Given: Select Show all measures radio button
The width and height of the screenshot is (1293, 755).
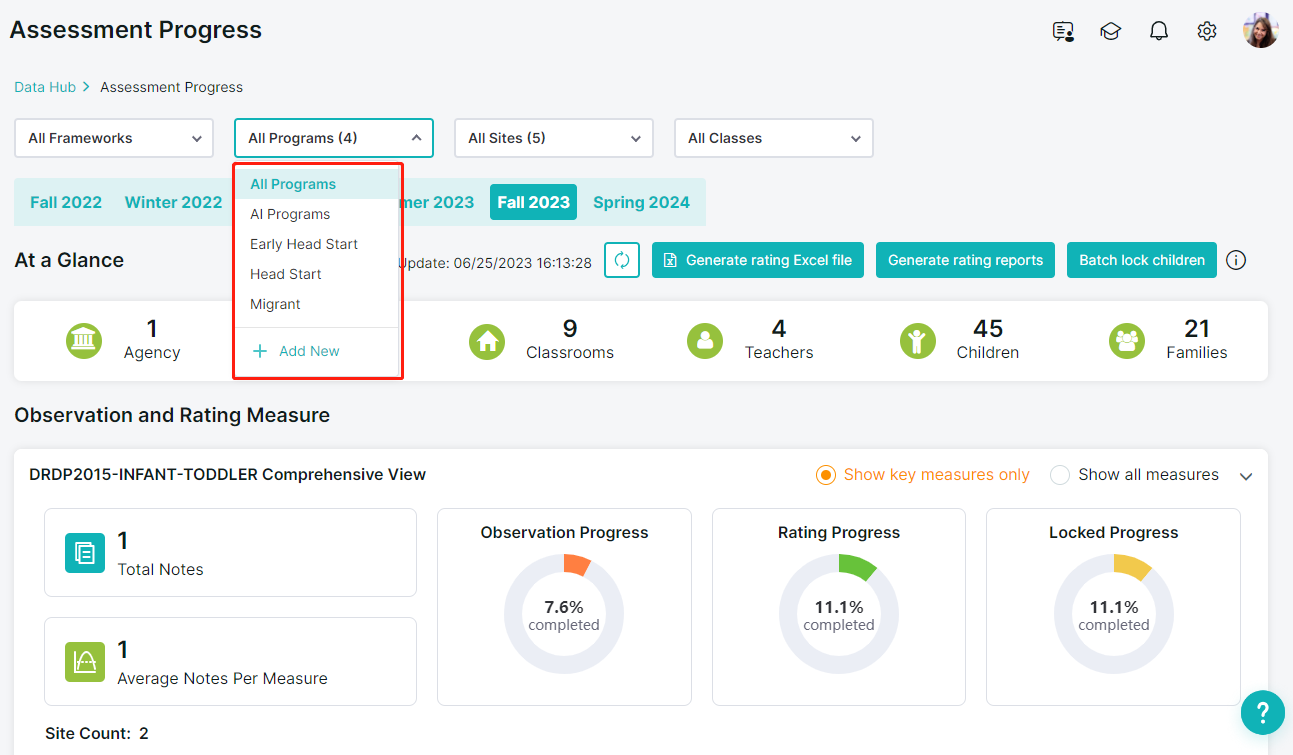Looking at the screenshot, I should (x=1060, y=475).
